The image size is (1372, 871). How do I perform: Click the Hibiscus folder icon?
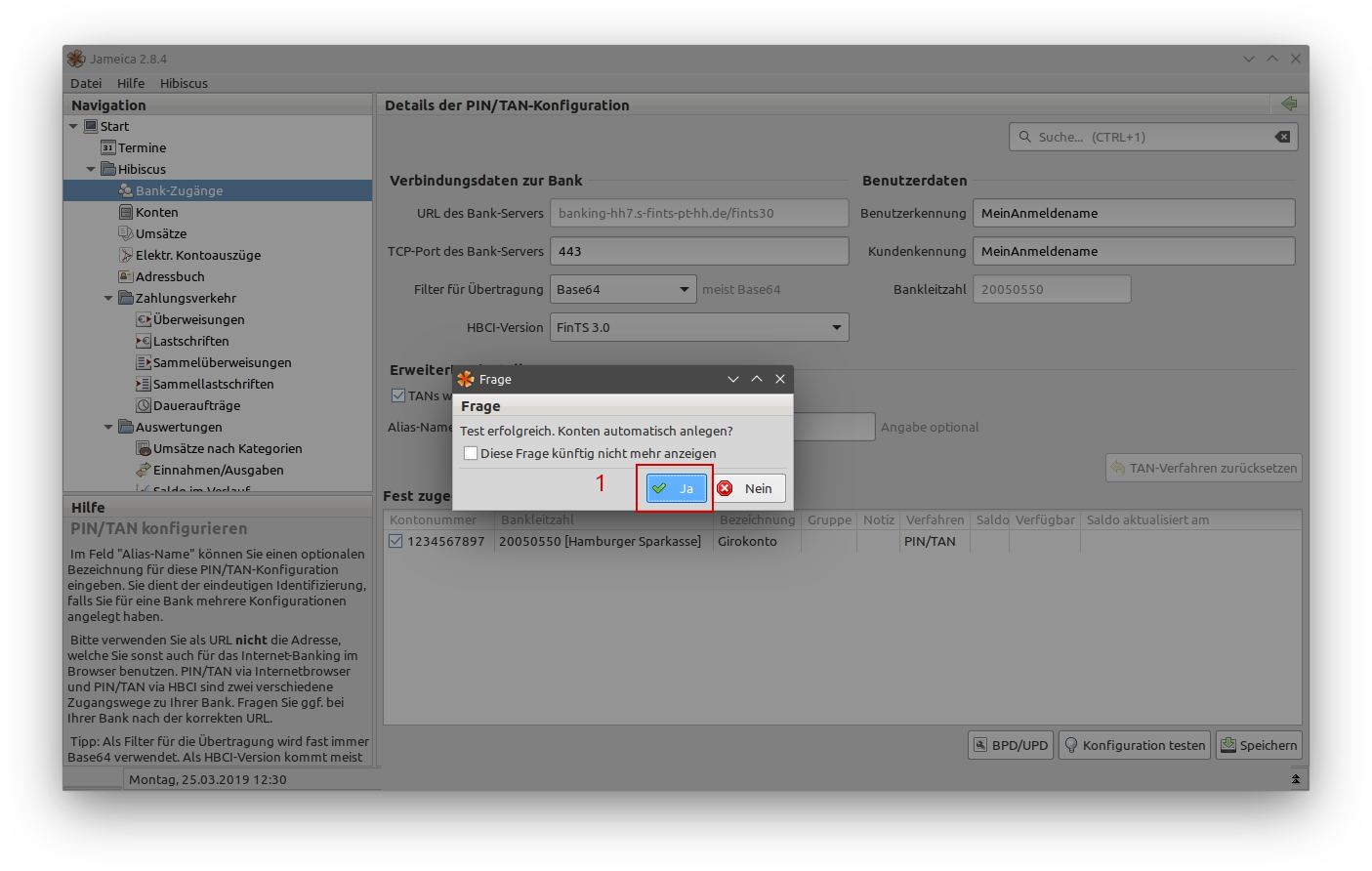108,169
